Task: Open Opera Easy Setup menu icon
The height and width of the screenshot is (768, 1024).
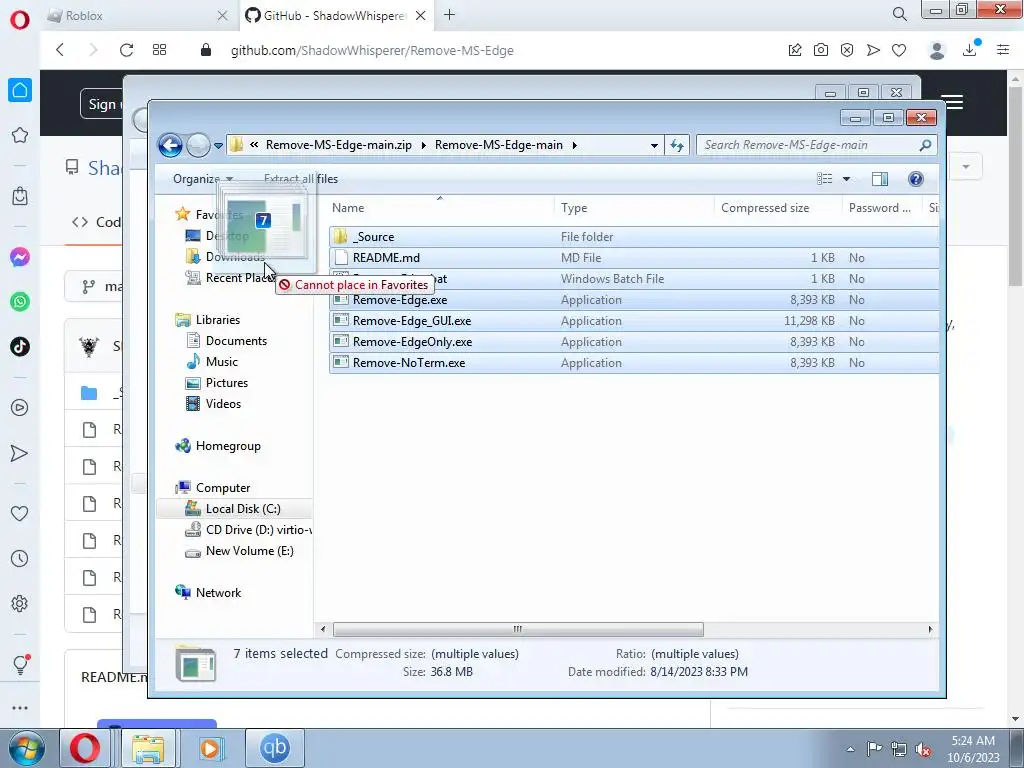Action: coord(1003,50)
